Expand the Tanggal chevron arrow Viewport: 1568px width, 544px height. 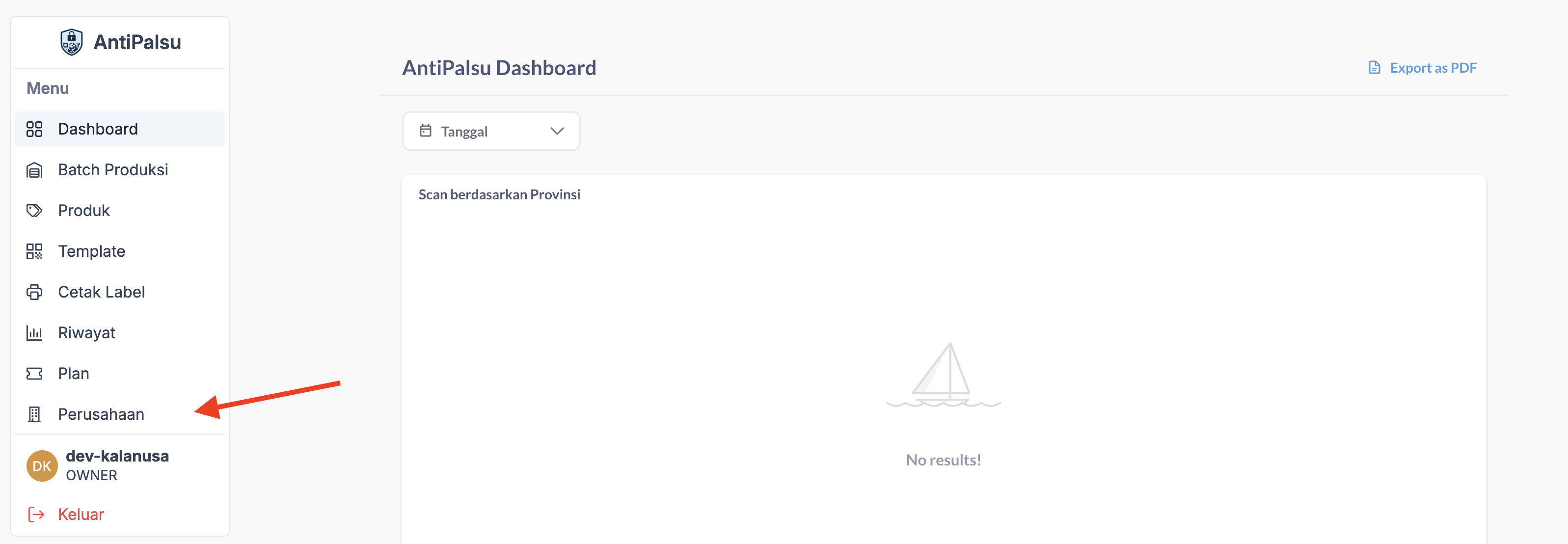tap(556, 132)
